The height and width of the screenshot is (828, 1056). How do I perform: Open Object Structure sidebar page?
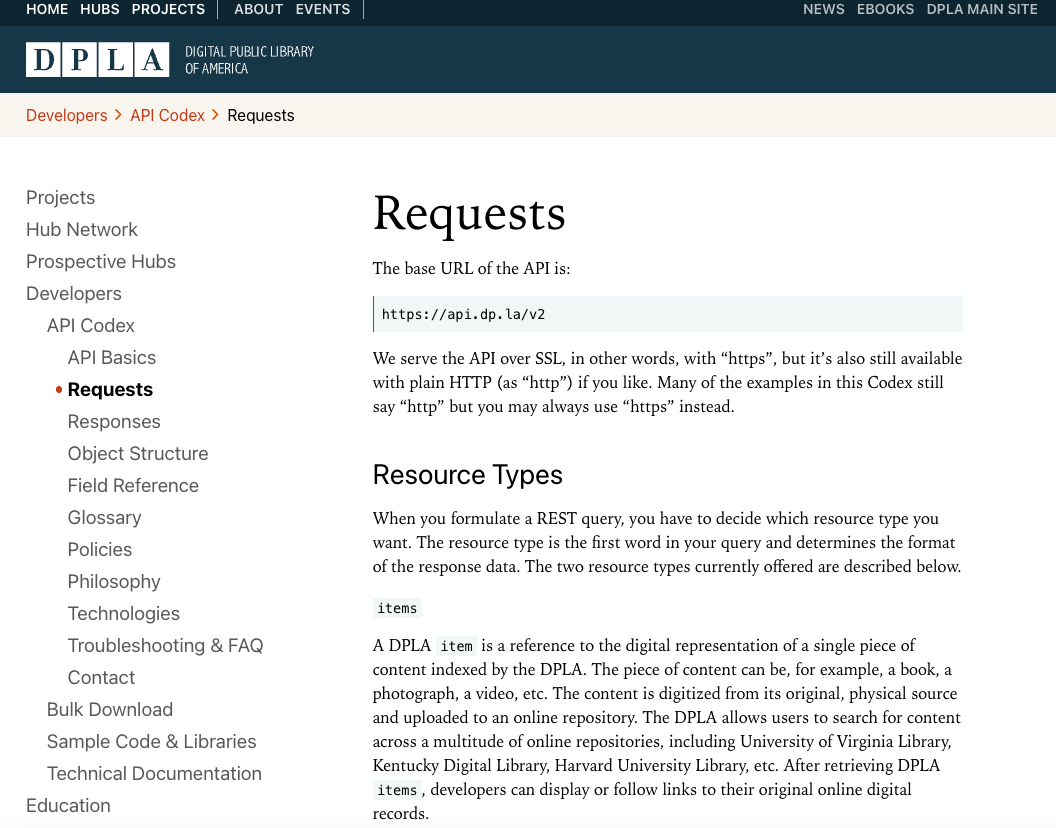[x=138, y=453]
